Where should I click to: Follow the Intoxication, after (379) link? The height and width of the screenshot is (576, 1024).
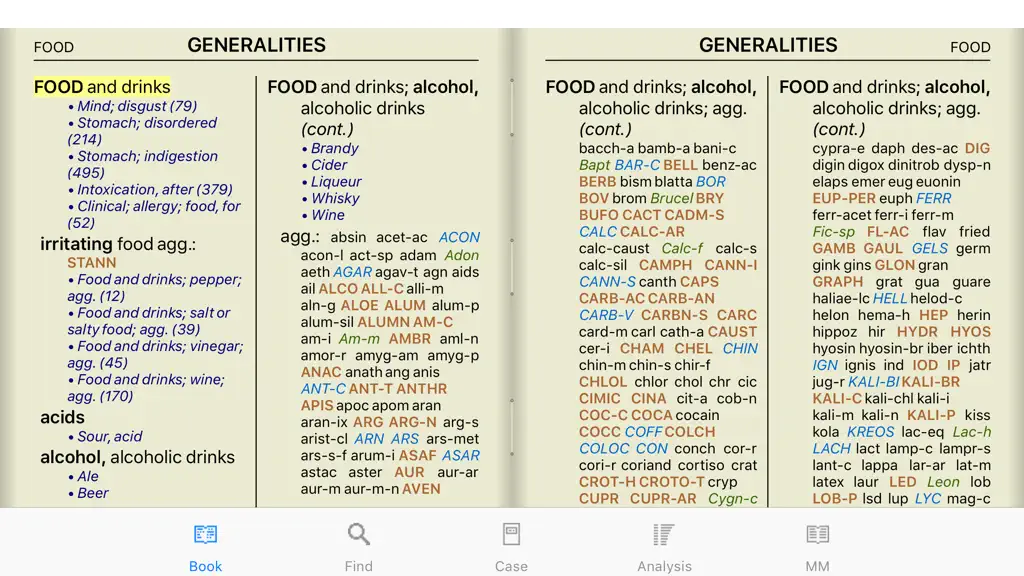[x=155, y=189]
